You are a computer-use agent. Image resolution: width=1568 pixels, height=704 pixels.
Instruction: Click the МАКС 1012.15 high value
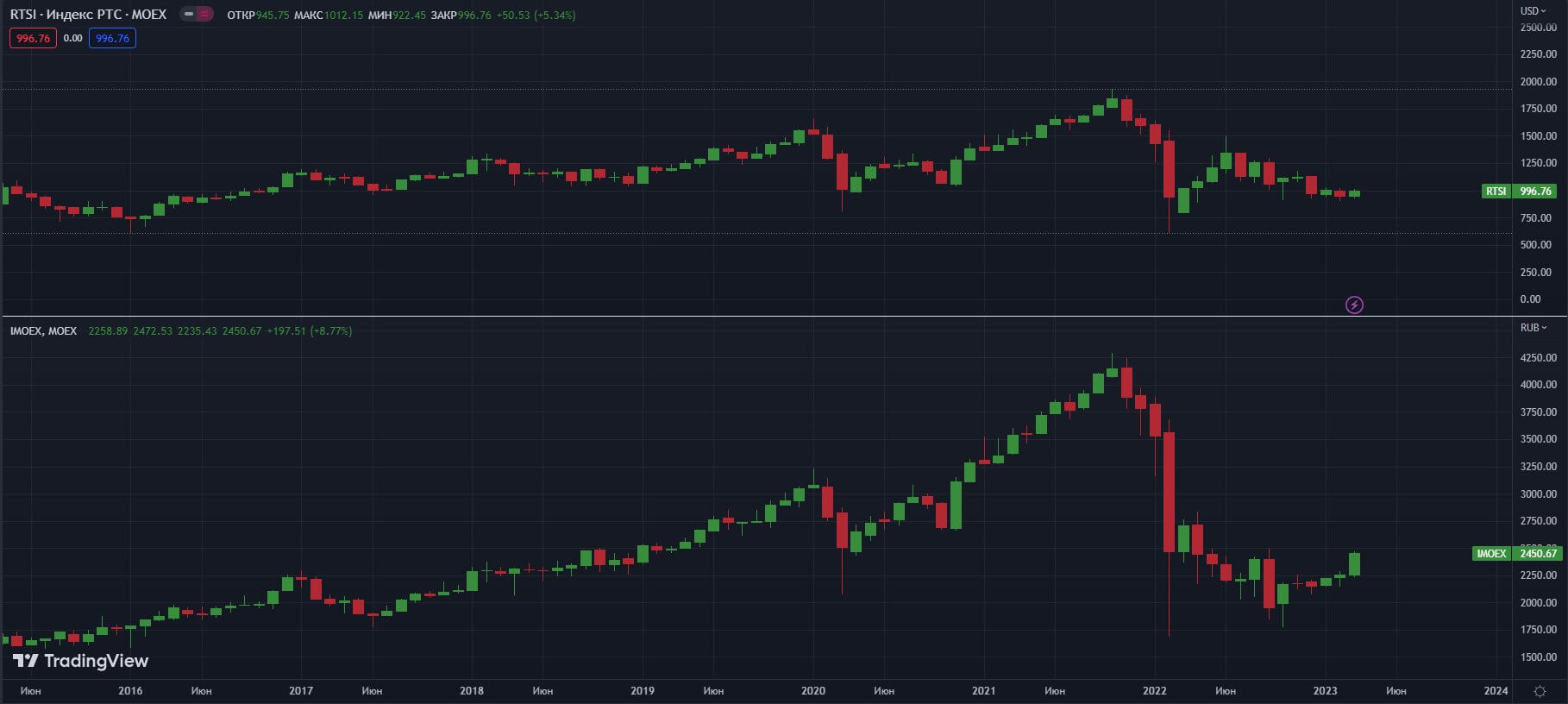coord(329,16)
